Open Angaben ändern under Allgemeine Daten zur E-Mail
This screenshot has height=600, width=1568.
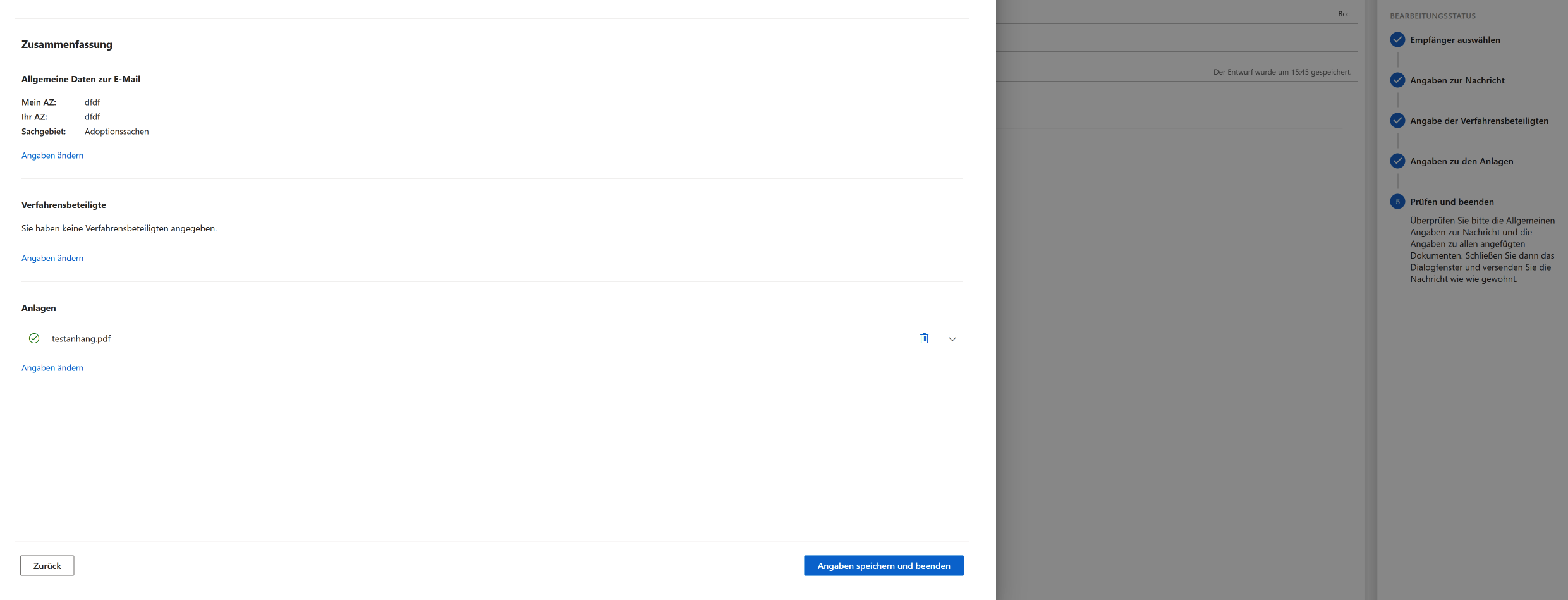(52, 156)
